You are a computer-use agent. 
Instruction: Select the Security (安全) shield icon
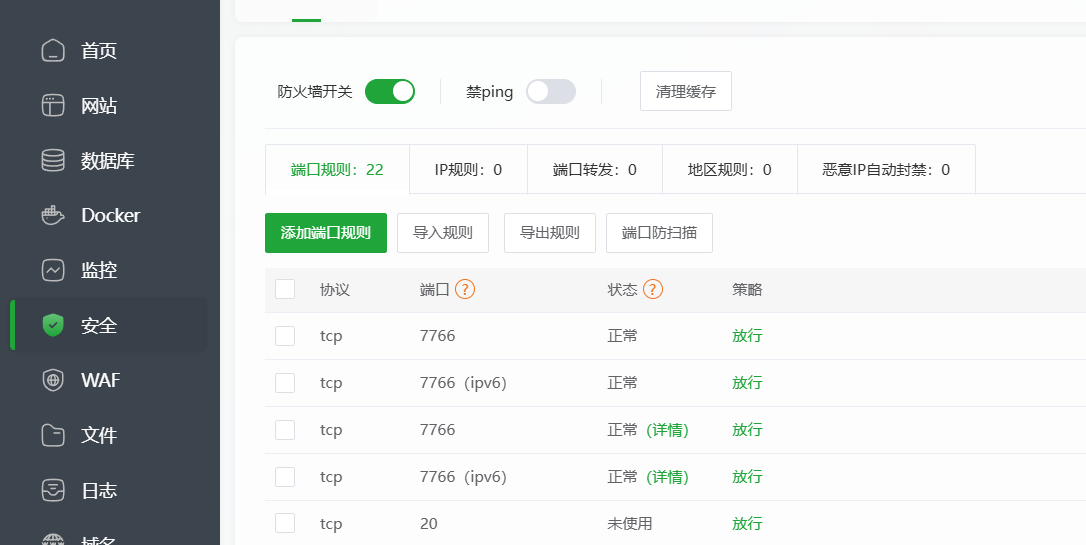[53, 325]
